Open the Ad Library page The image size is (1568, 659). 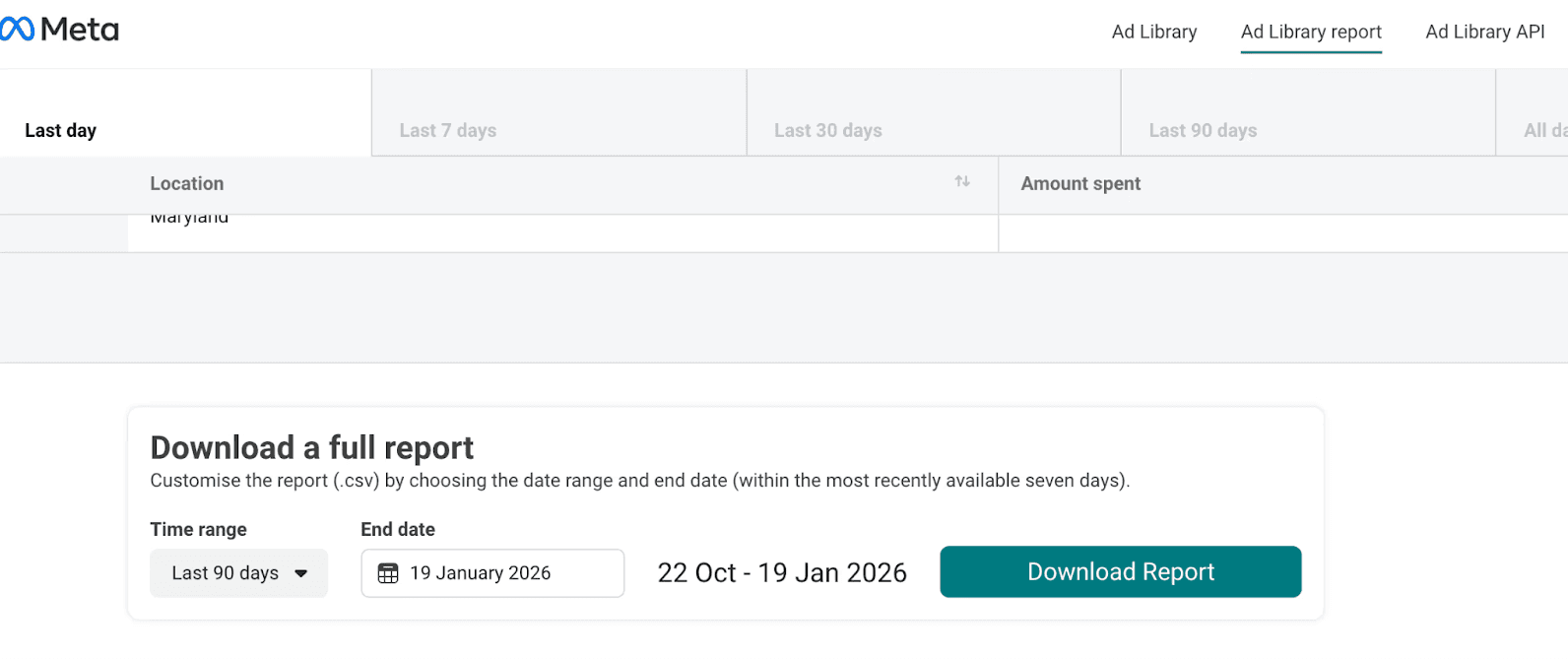[1154, 32]
